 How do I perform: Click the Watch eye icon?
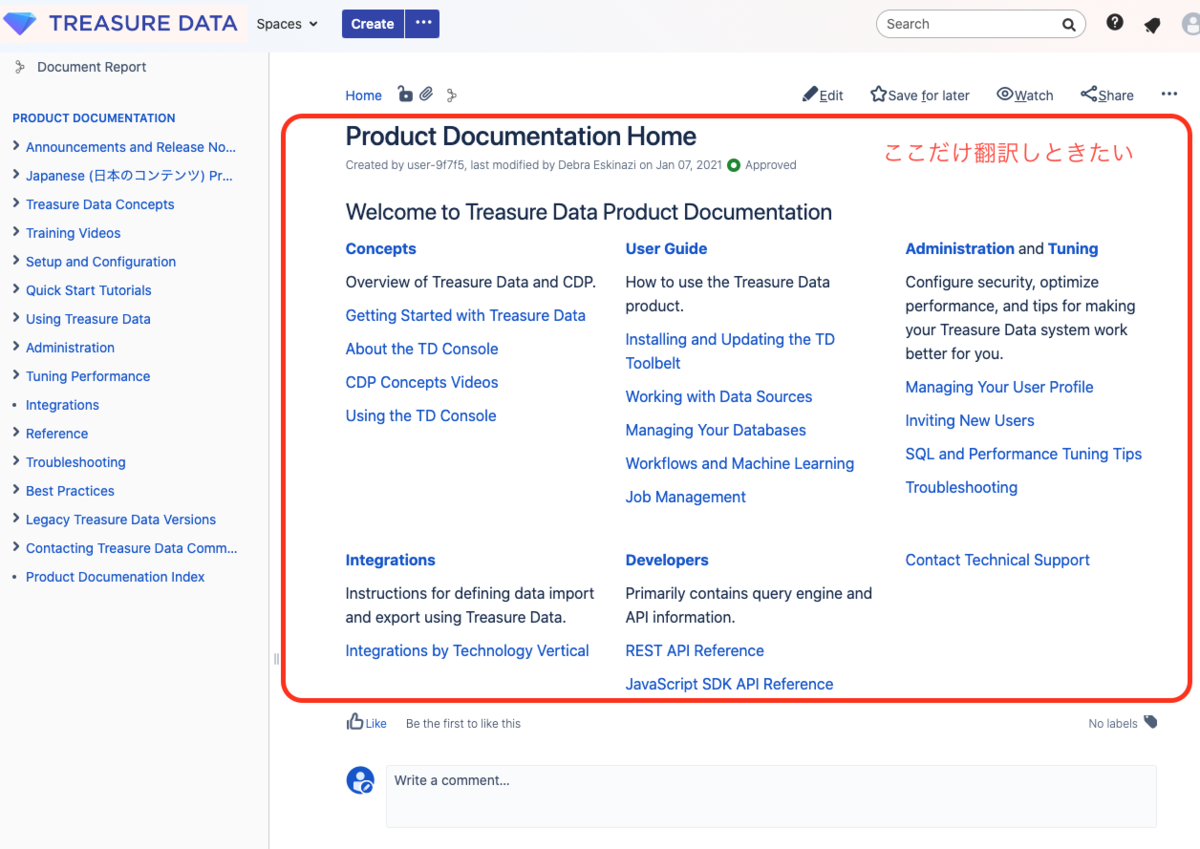(1005, 94)
